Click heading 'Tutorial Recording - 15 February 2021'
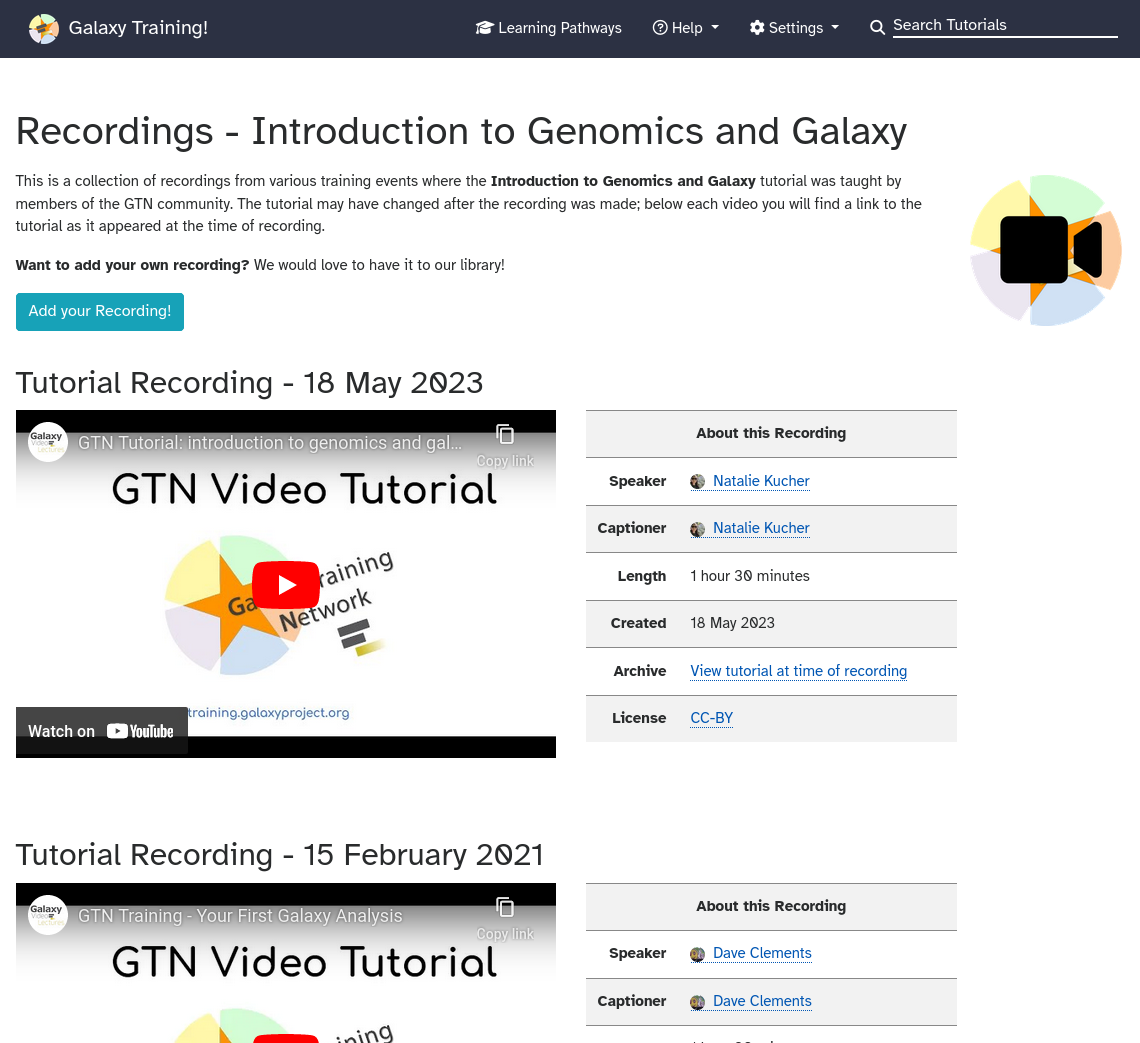This screenshot has height=1043, width=1140. (x=280, y=855)
